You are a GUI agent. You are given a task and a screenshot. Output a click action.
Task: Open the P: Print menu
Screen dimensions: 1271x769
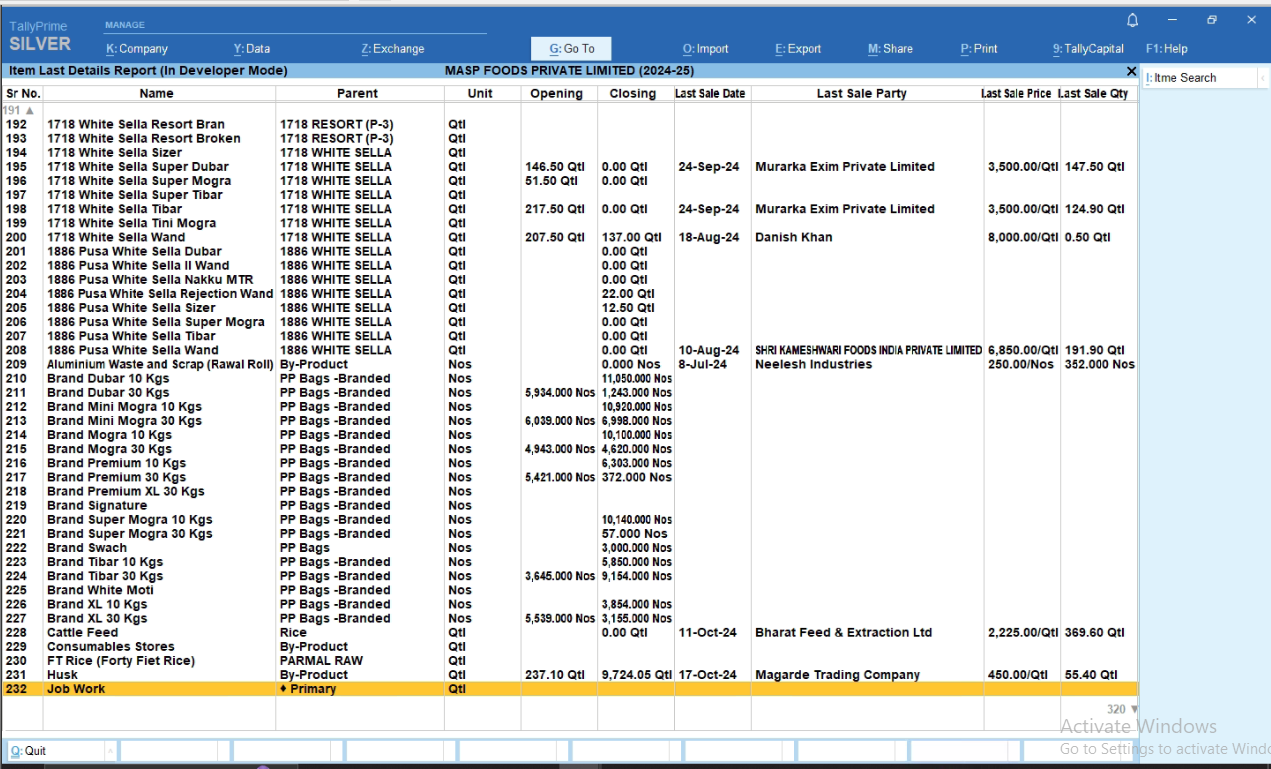[979, 49]
